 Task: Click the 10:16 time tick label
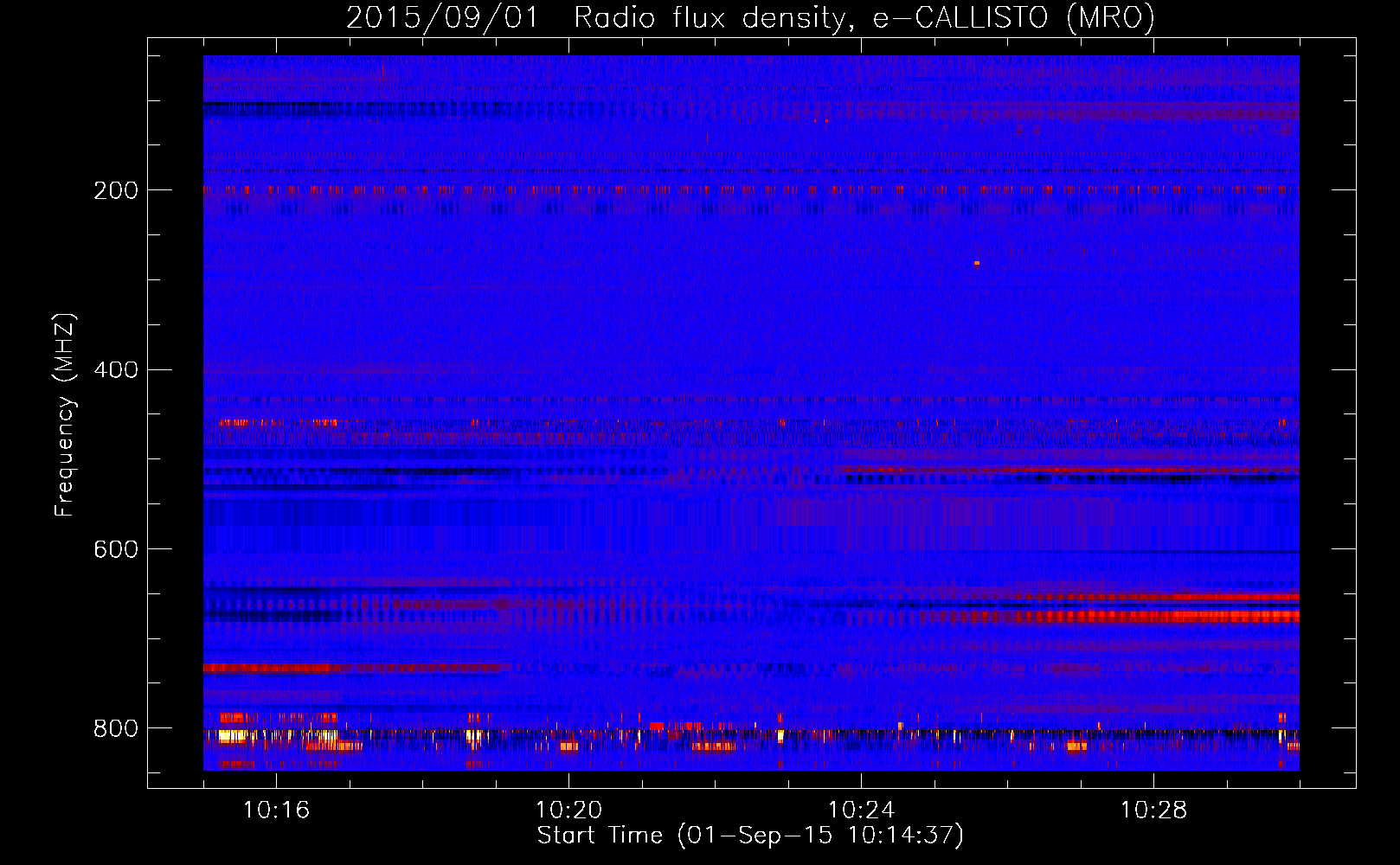pyautogui.click(x=276, y=810)
